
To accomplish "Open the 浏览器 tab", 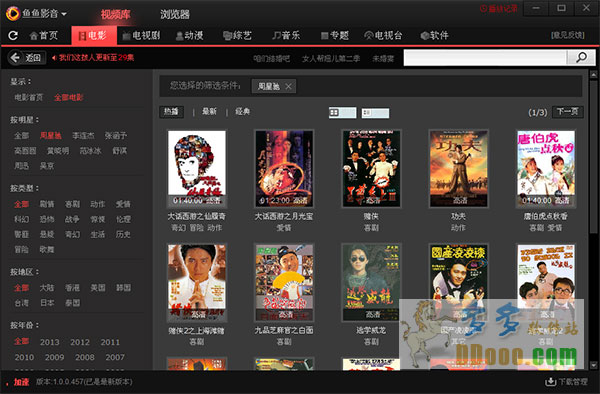I will pos(175,15).
